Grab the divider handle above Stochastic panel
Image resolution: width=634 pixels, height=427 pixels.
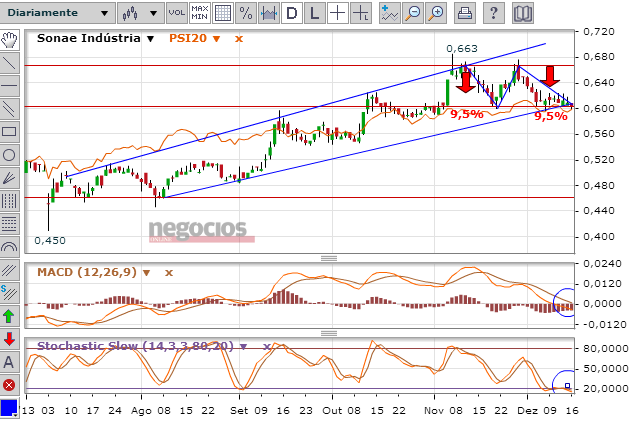pyautogui.click(x=329, y=333)
